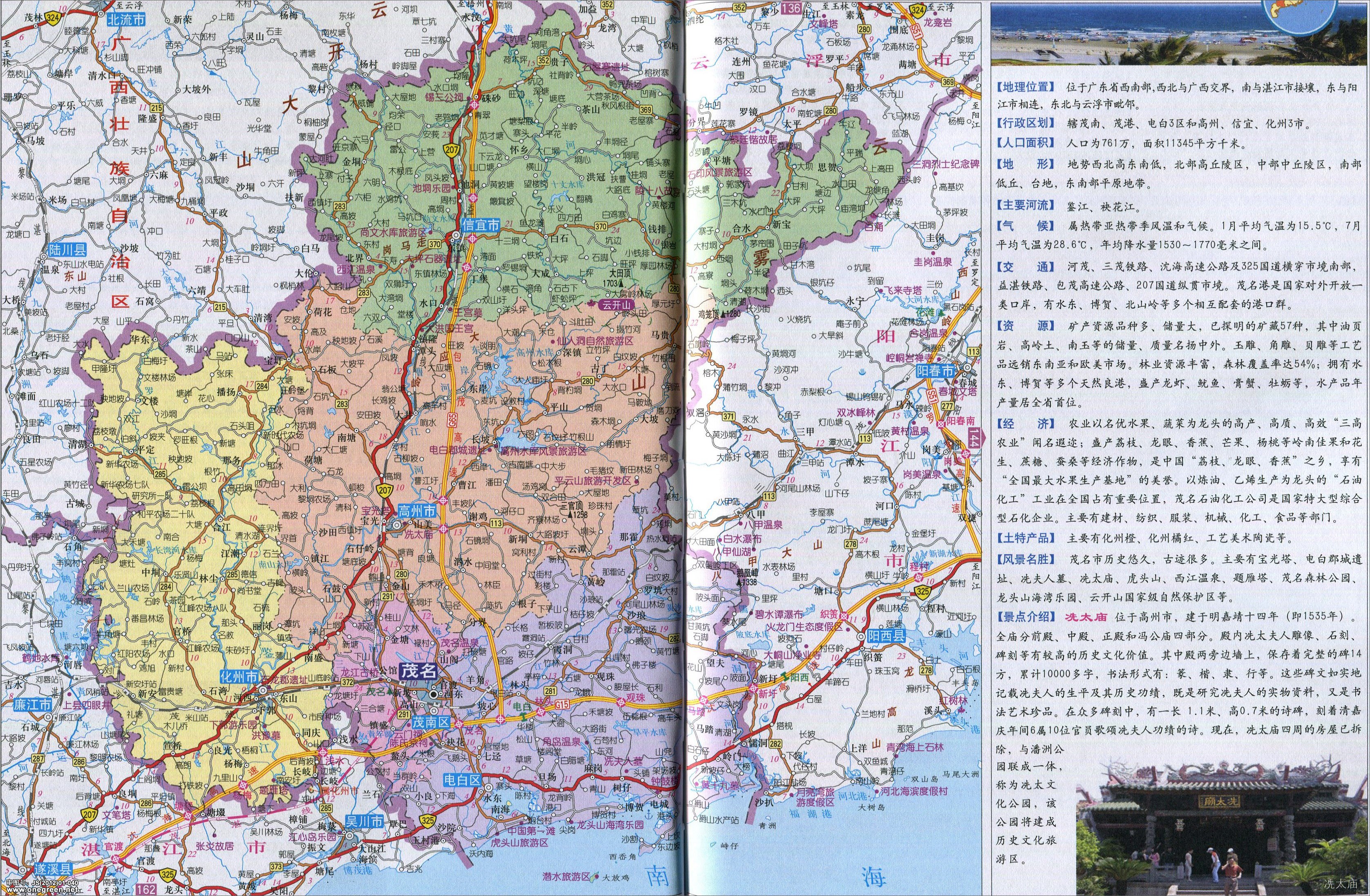Select the 电白区 district label
The width and height of the screenshot is (1370, 896).
(462, 780)
